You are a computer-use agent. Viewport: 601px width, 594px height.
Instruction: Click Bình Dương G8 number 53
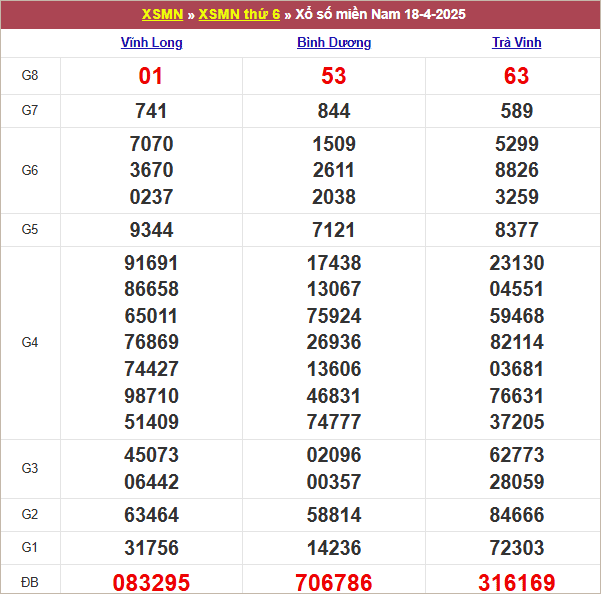pyautogui.click(x=334, y=76)
